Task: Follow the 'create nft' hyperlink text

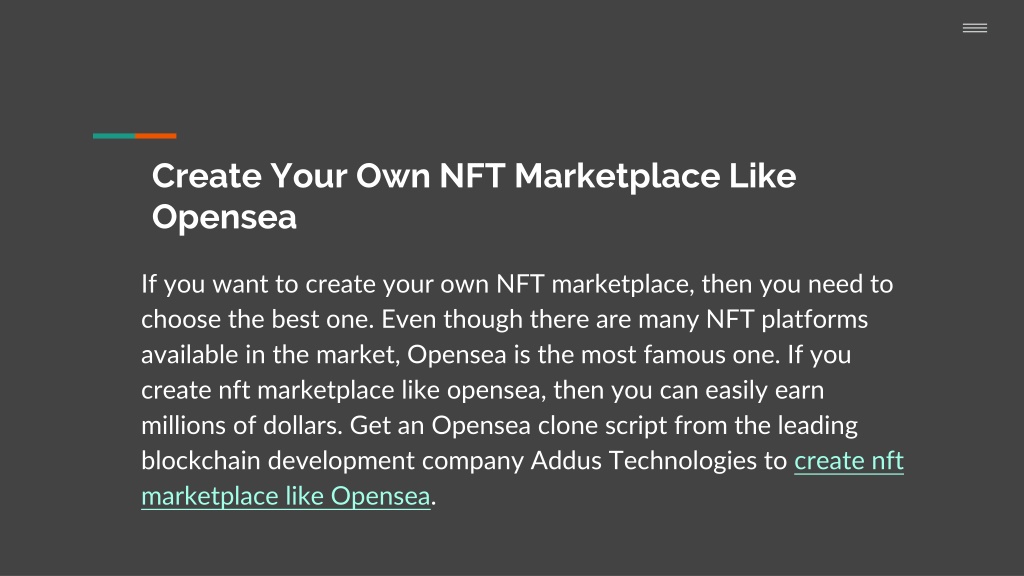Action: pos(848,460)
